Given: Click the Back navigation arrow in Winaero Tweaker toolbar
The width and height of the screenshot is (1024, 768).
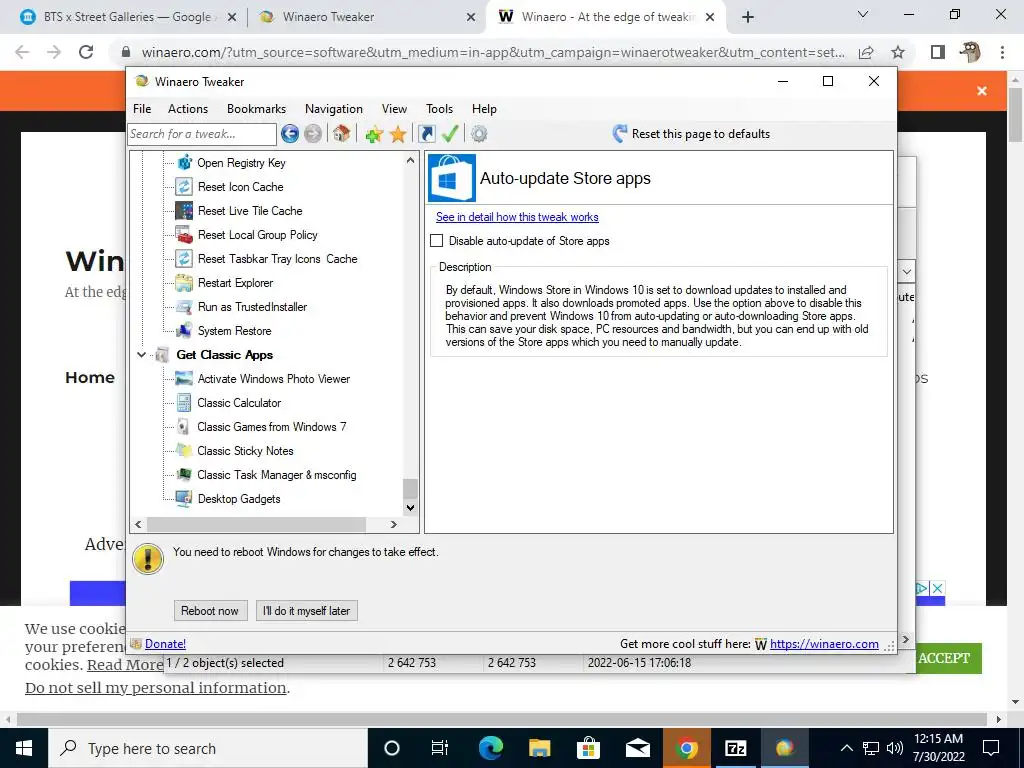Looking at the screenshot, I should (290, 134).
